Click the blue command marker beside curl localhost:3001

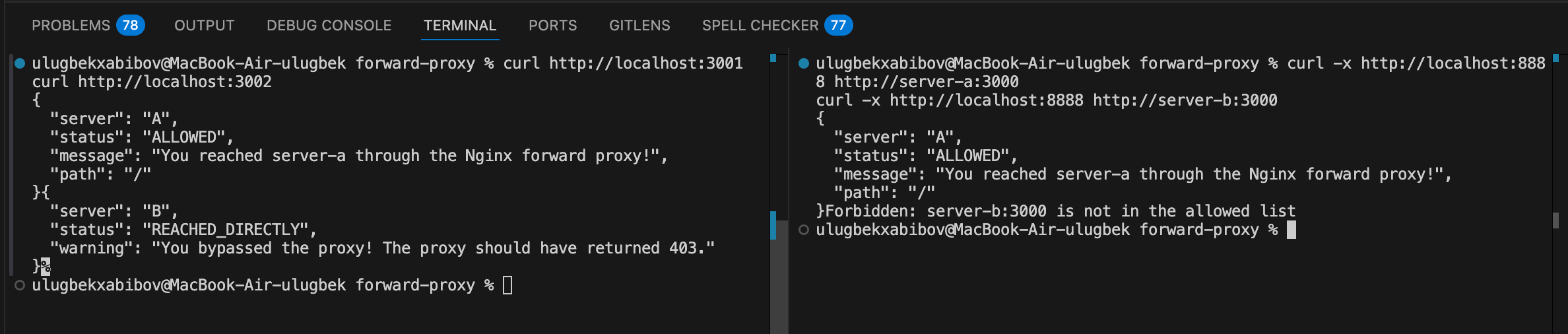[x=20, y=63]
